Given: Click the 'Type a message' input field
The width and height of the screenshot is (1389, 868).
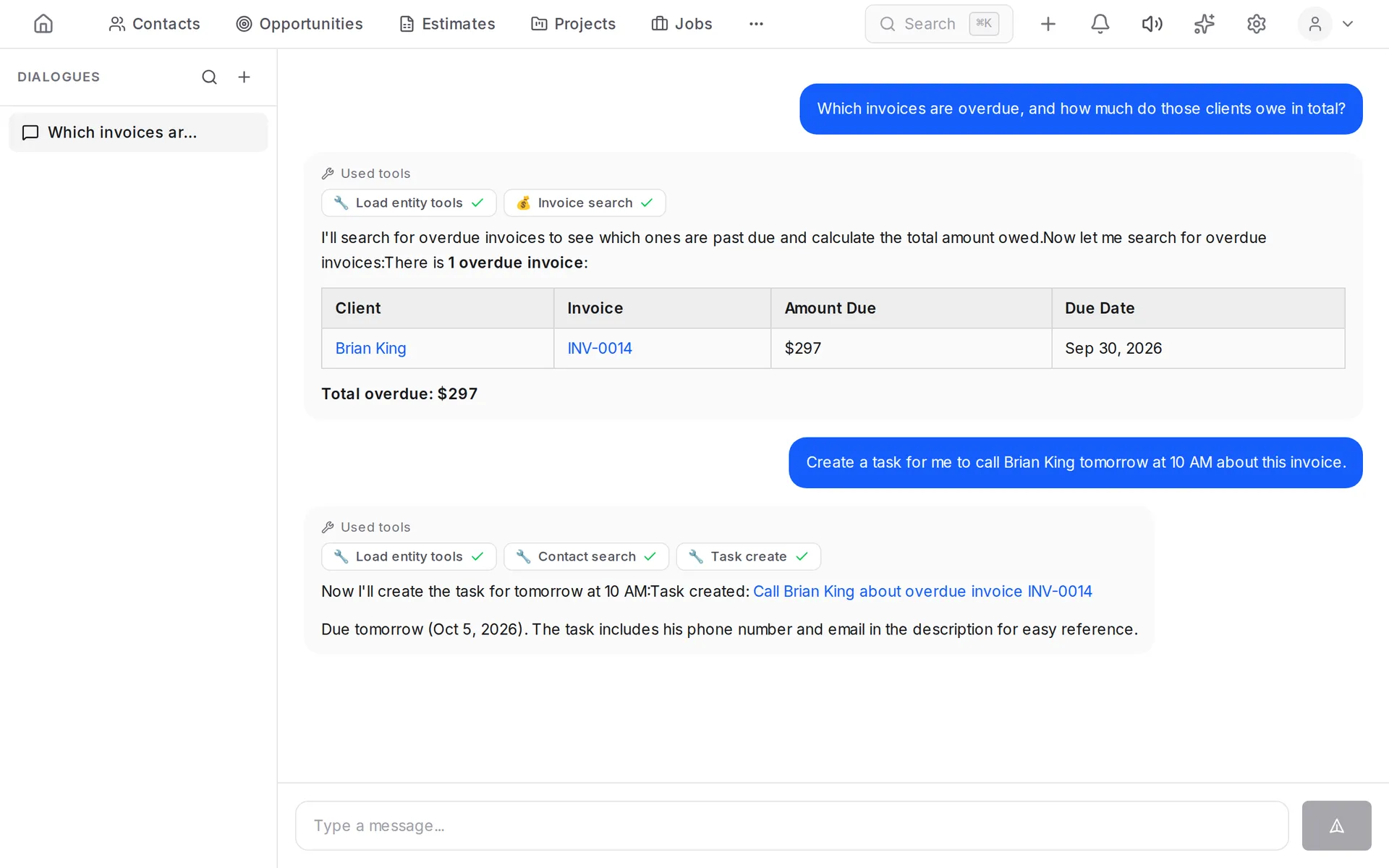Looking at the screenshot, I should pyautogui.click(x=791, y=825).
